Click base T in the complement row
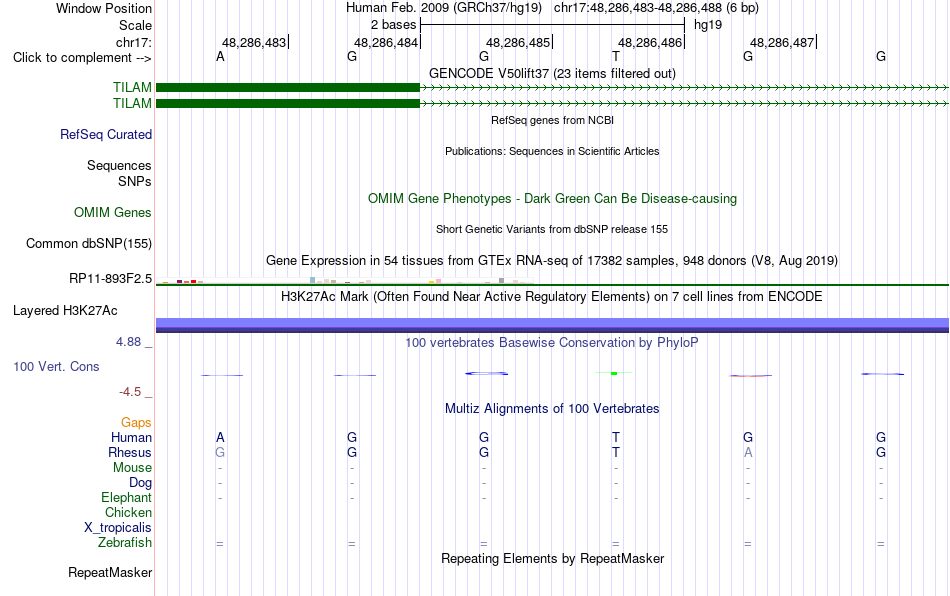Screen dimensions: 950x596 pos(616,56)
